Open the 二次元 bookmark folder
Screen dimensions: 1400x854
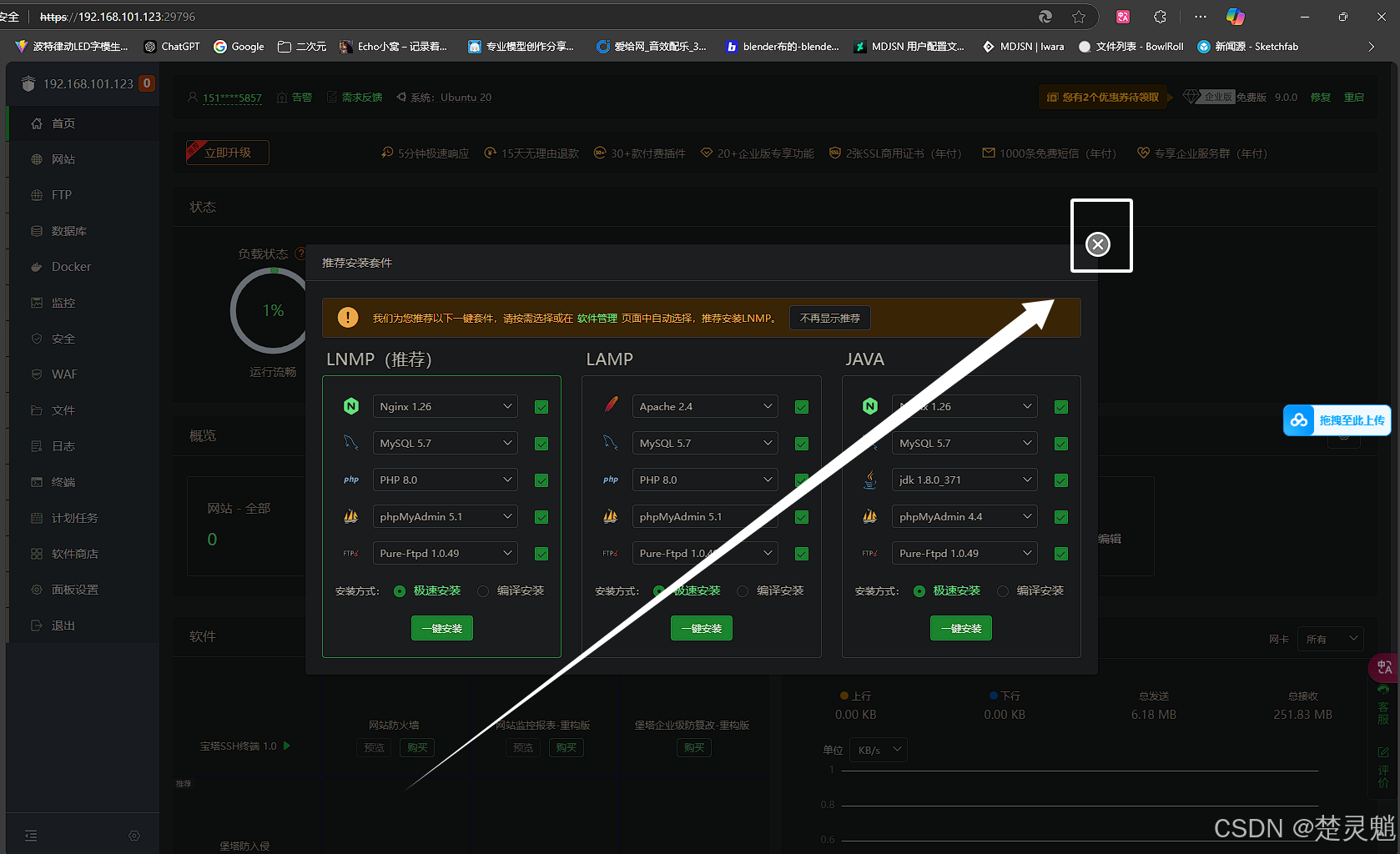(x=302, y=47)
